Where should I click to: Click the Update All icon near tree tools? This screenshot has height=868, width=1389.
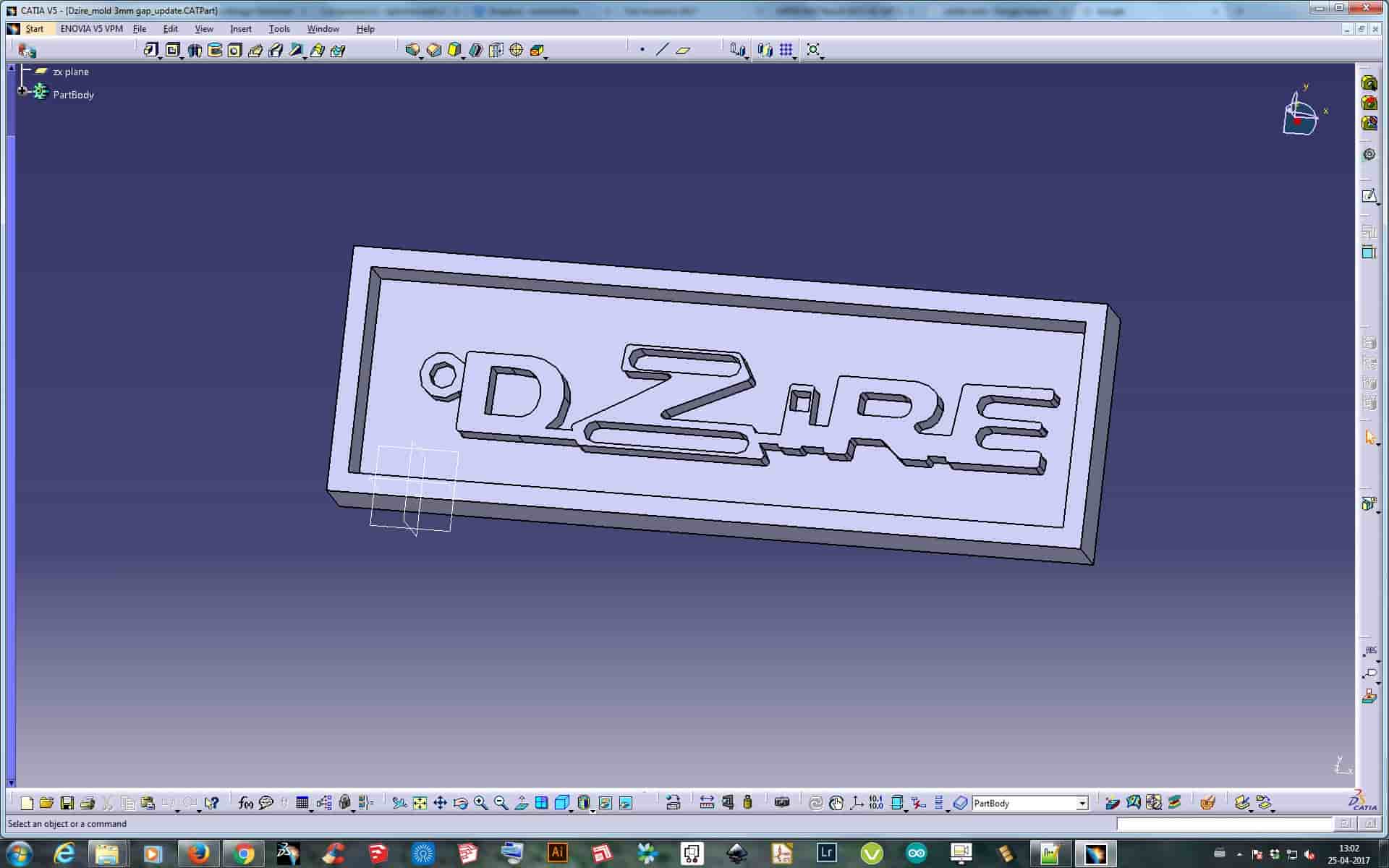click(x=816, y=803)
